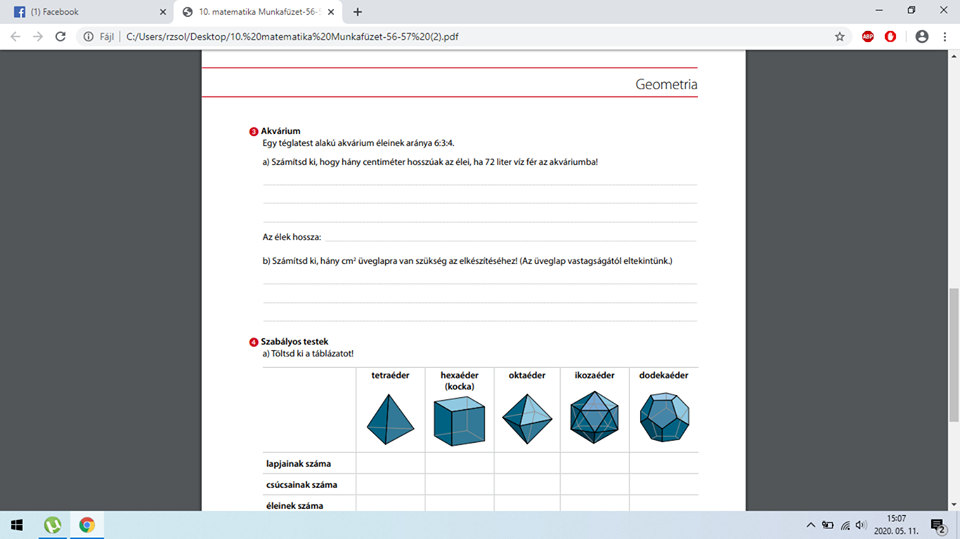Image resolution: width=960 pixels, height=539 pixels.
Task: Open the taskbar clock and date
Action: coord(896,524)
